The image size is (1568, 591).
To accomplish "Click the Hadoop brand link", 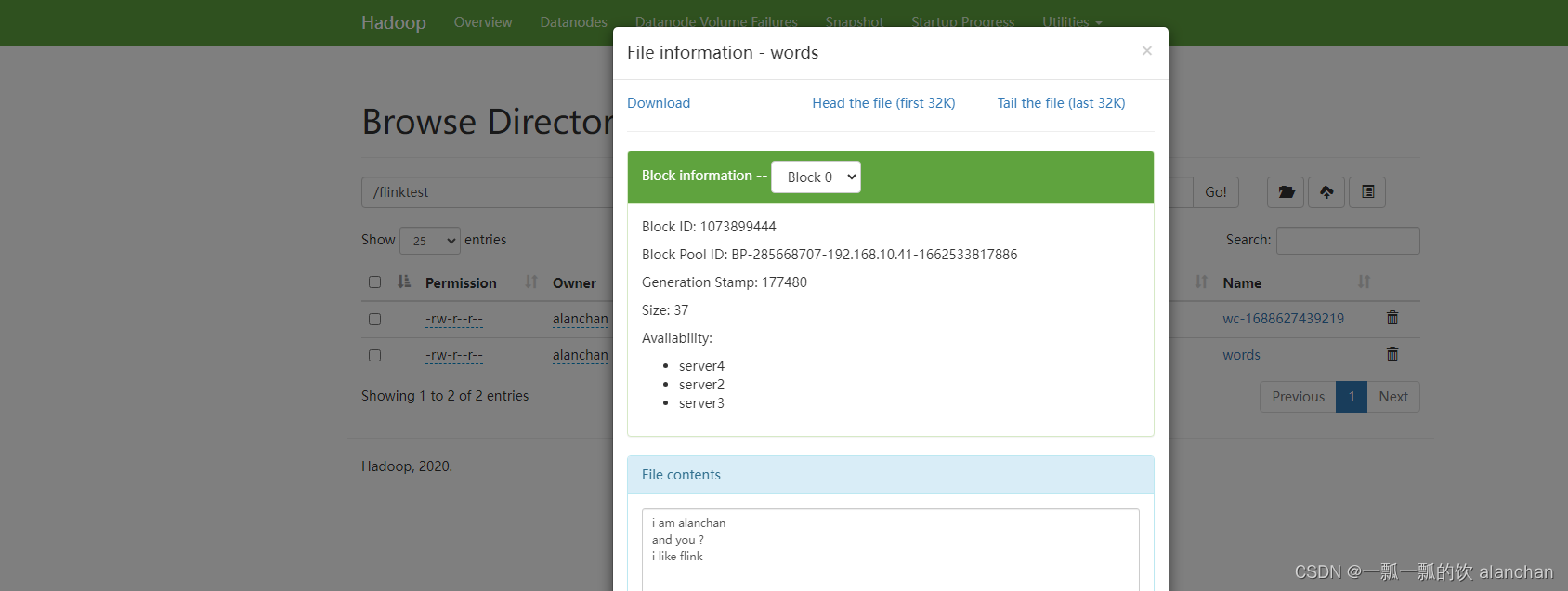I will tap(394, 22).
